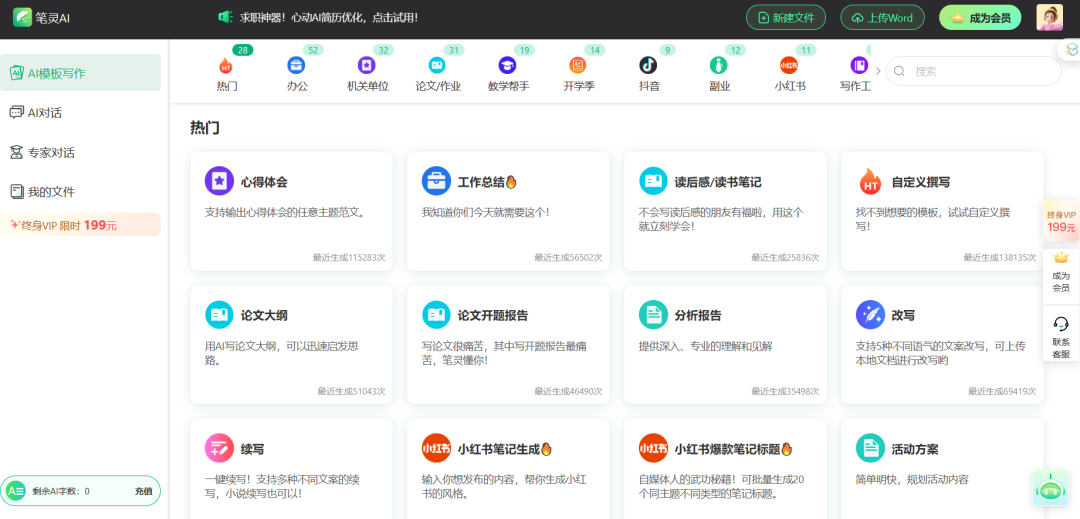Viewport: 1080px width, 519px height.
Task: Select the 机关单位 category icon
Action: [x=367, y=65]
